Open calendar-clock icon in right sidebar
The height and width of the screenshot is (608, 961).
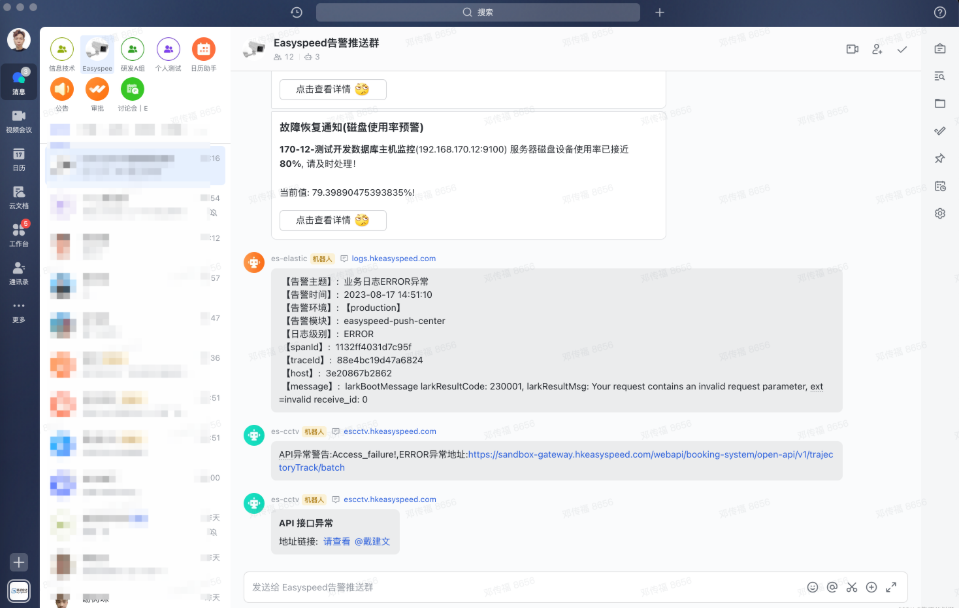940,186
